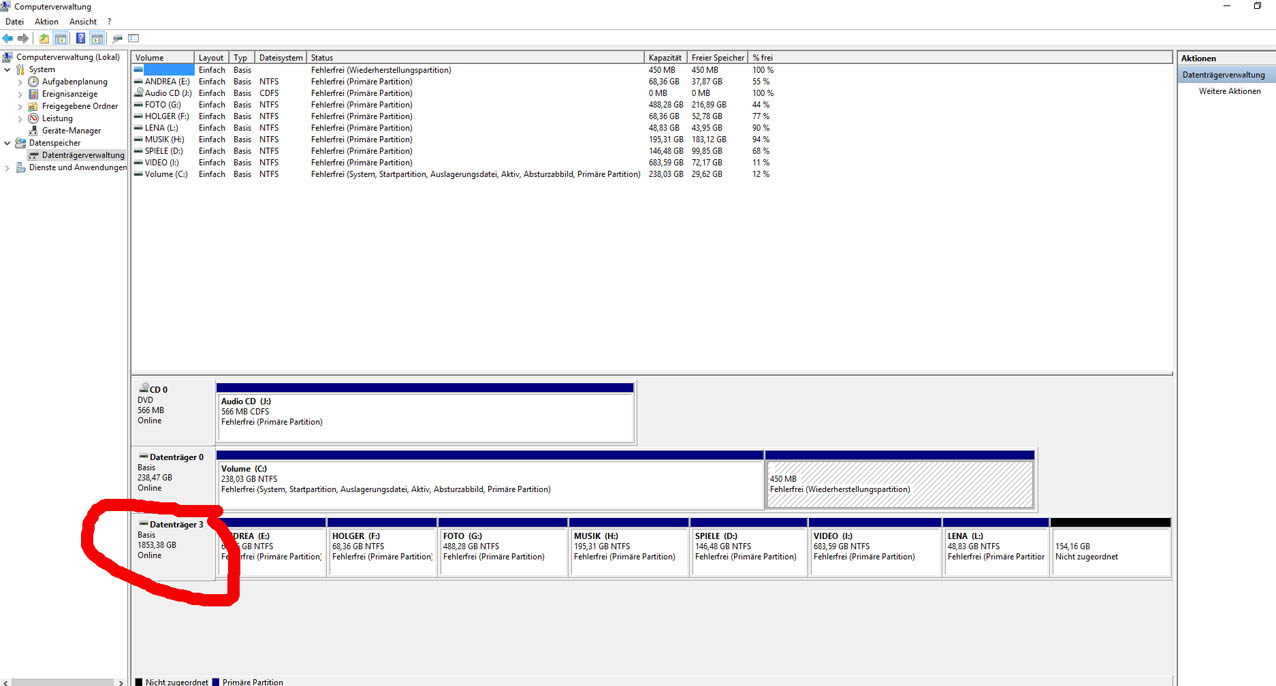1276x686 pixels.
Task: Toggle the show/hide console tree icon
Action: [61, 38]
